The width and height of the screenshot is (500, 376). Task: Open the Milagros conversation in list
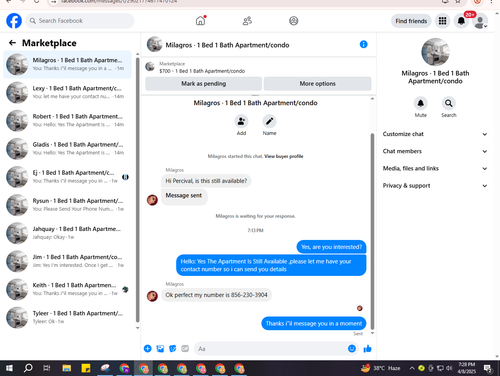tap(67, 64)
